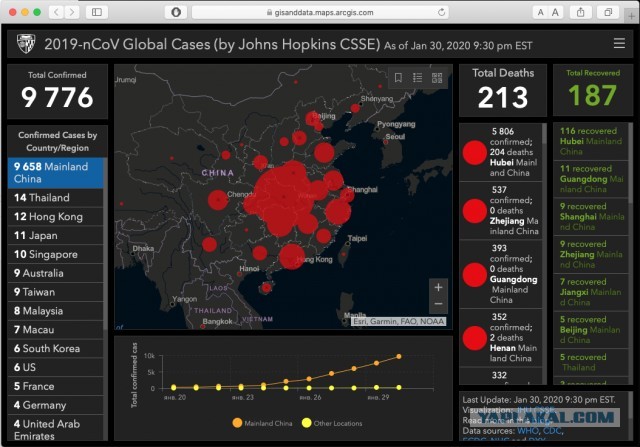Click the deaths list scrollbar
640x447 pixels.
tap(544, 134)
